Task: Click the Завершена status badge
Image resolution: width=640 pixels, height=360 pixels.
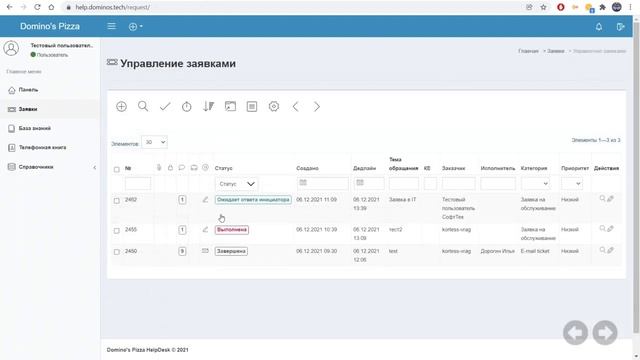Action: [231, 251]
